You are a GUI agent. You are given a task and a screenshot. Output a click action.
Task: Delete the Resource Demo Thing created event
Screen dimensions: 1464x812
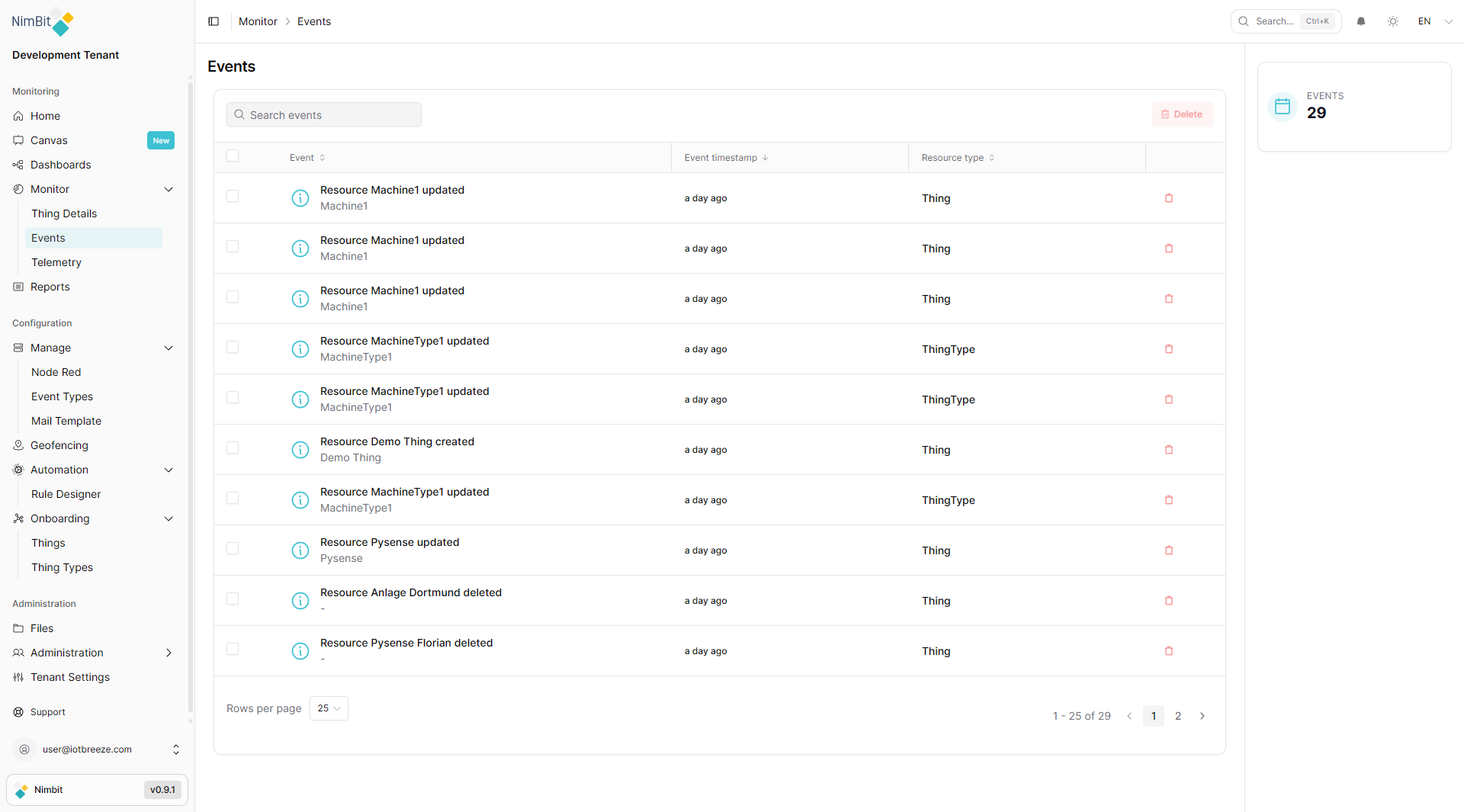click(x=1169, y=450)
